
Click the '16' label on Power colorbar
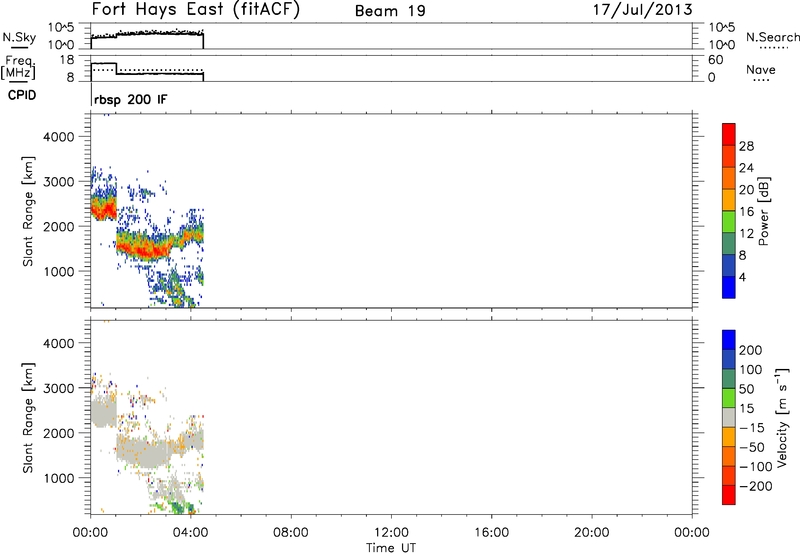point(746,212)
